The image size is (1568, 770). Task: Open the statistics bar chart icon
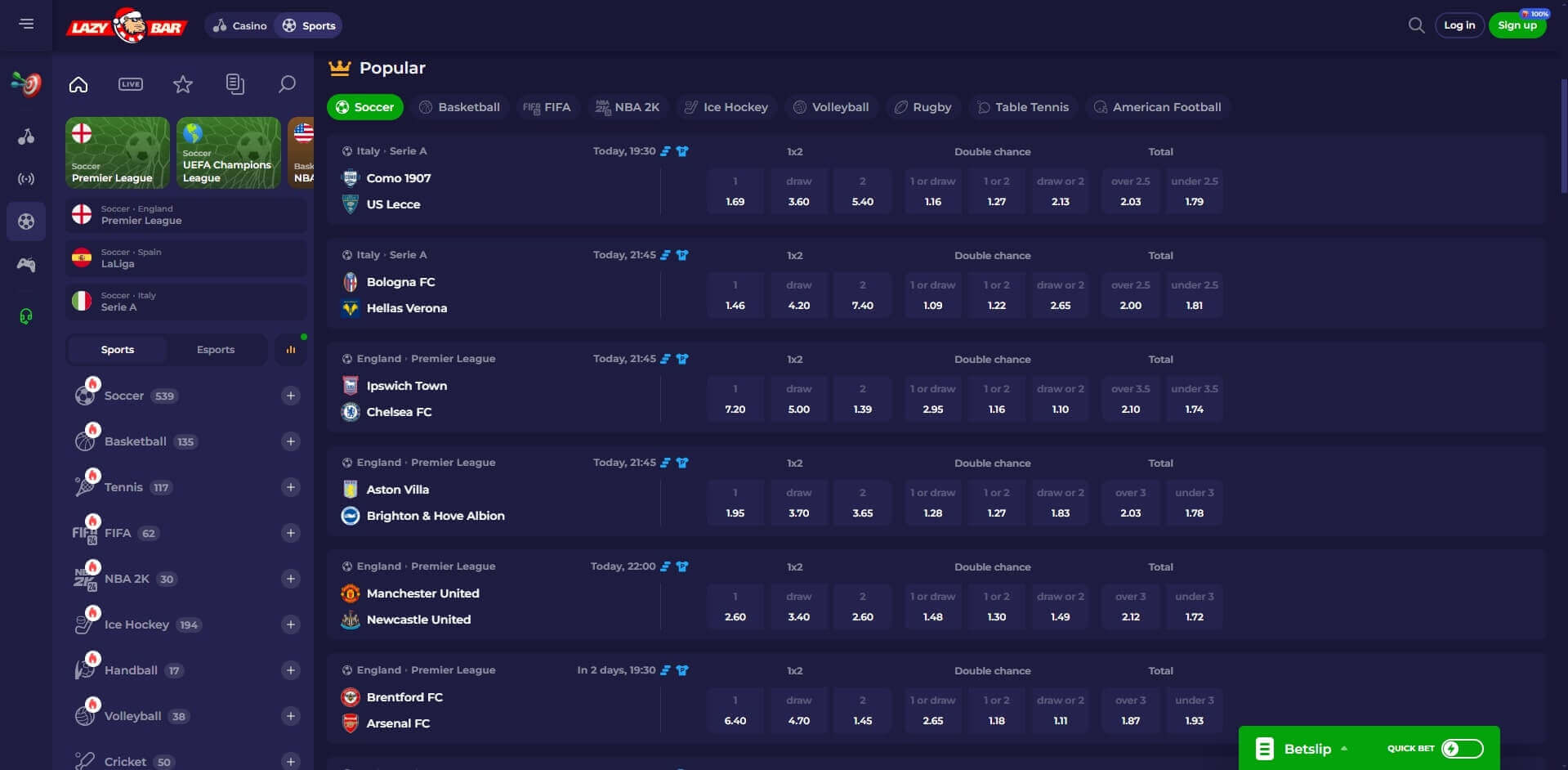[x=291, y=350]
